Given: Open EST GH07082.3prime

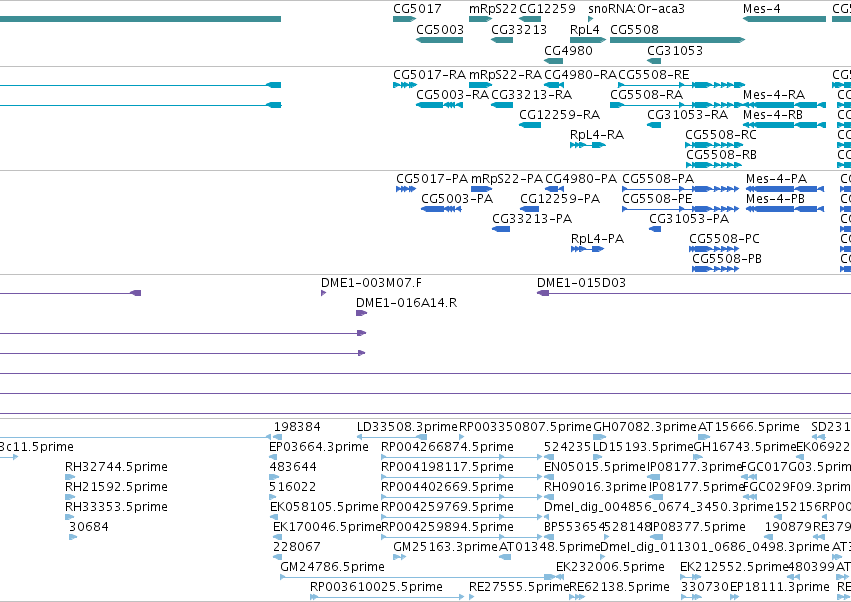Looking at the screenshot, I should 645,427.
